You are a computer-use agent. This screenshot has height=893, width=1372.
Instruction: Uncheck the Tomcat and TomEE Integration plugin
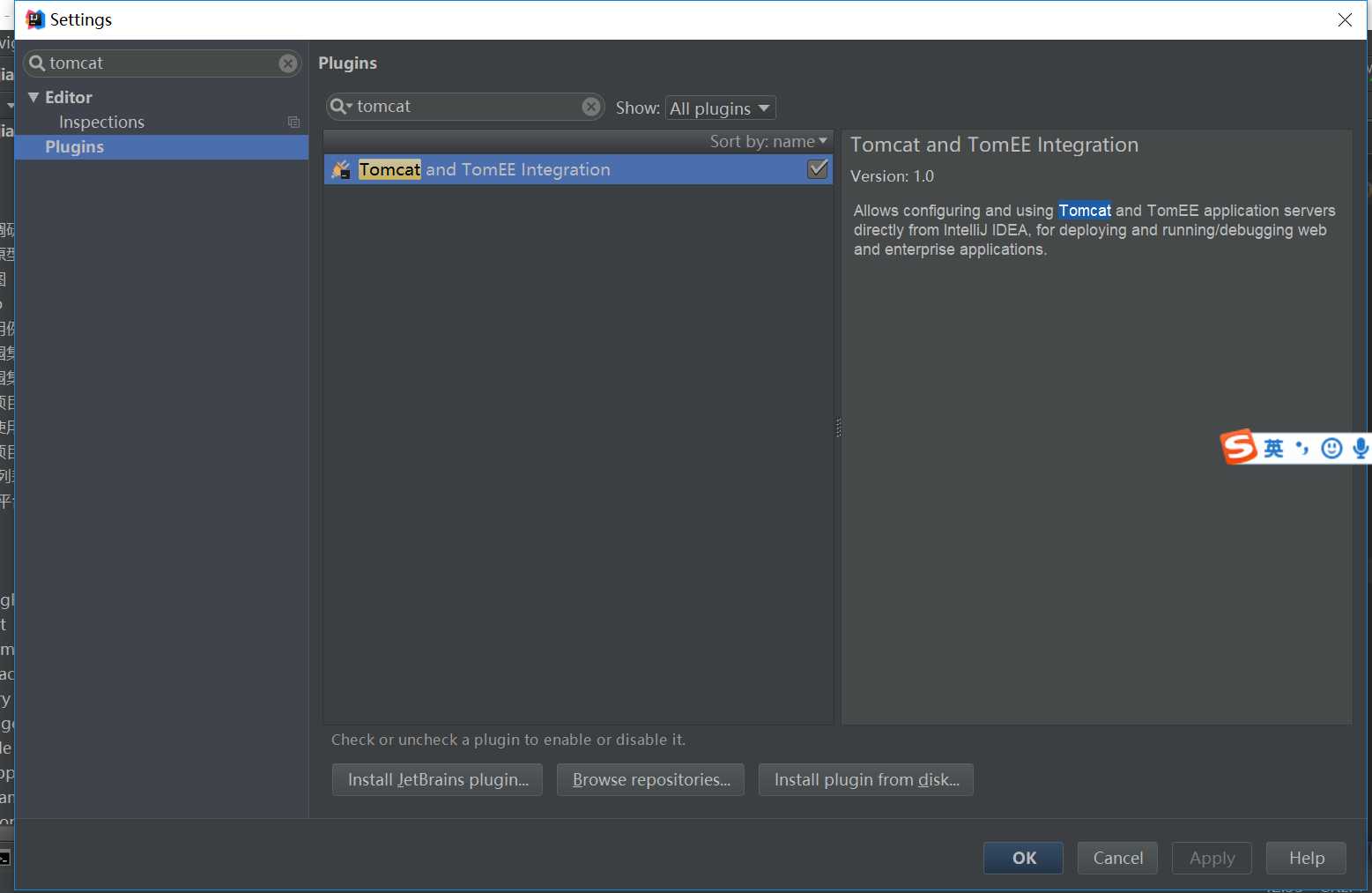pos(818,169)
